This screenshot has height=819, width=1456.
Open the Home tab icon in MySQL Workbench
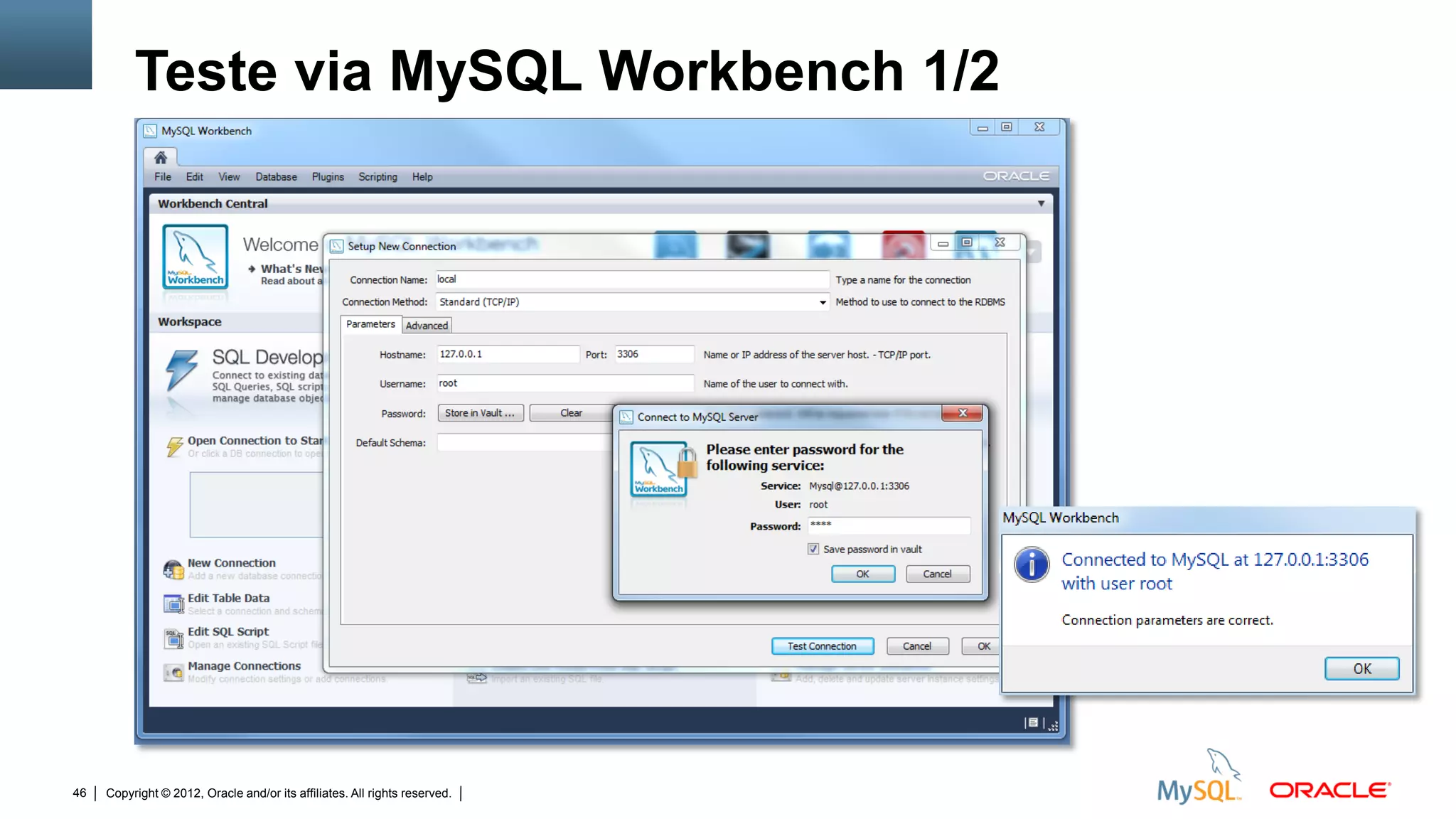161,157
